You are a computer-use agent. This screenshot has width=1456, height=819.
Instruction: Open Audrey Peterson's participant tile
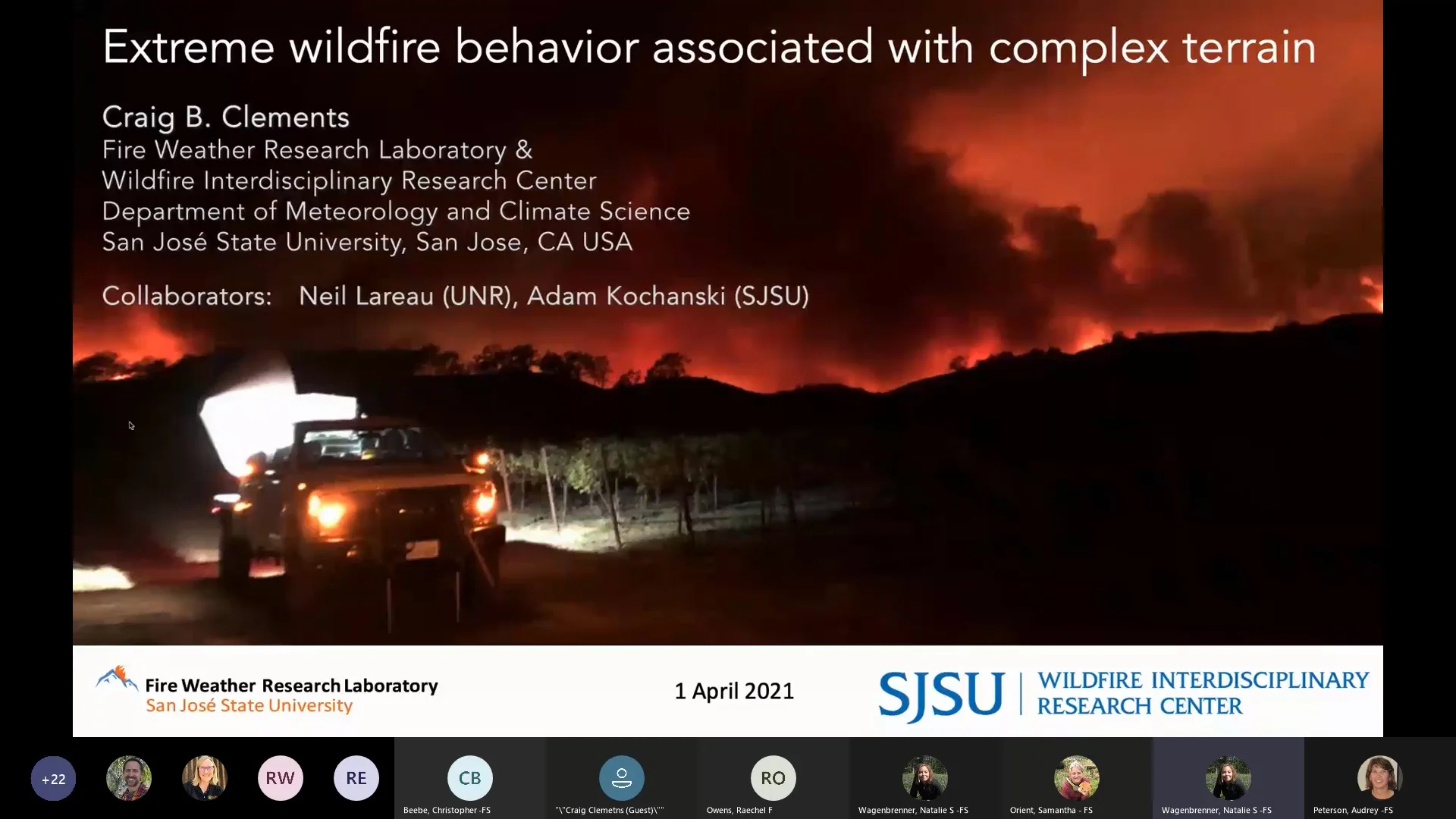coord(1379,779)
